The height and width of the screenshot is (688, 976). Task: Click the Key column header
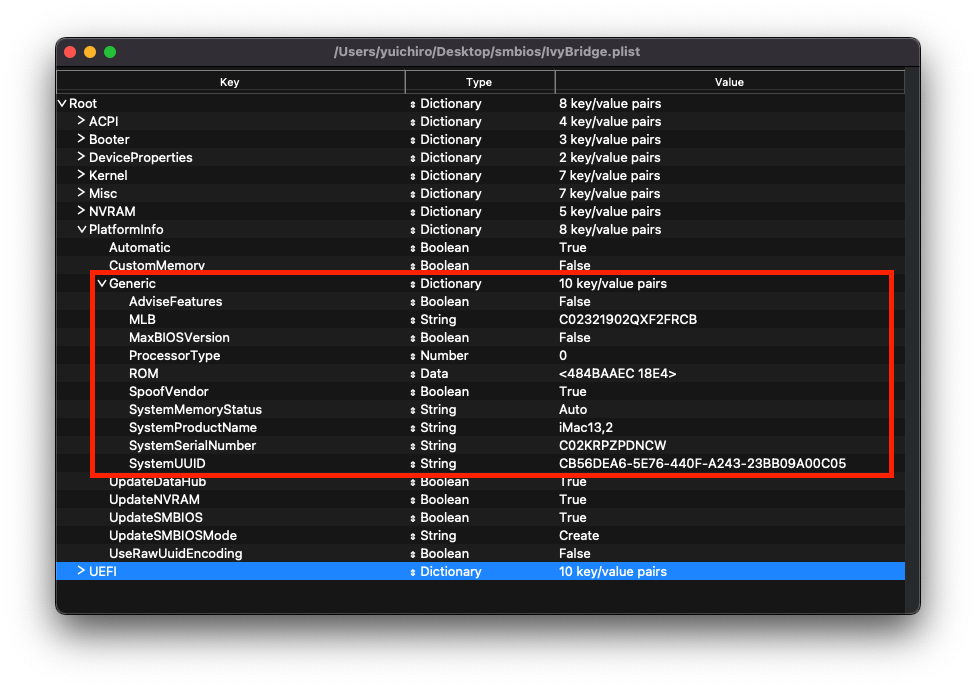point(230,82)
